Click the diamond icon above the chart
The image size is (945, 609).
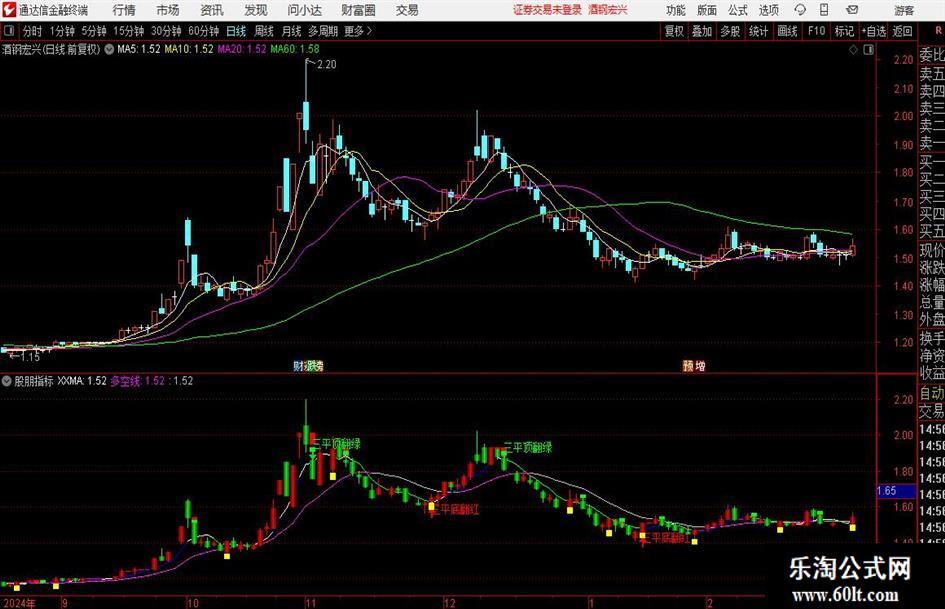pos(853,50)
